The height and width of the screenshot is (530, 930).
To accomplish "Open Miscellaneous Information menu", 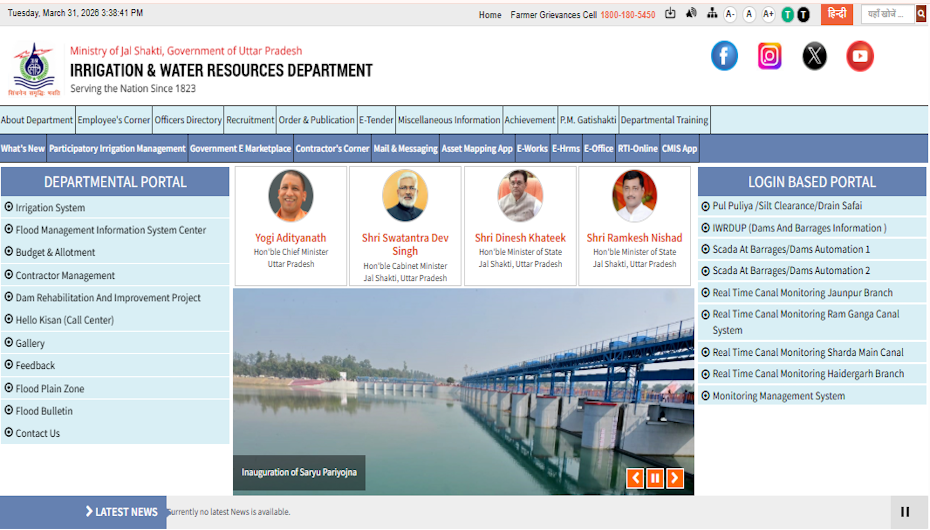I will [449, 120].
